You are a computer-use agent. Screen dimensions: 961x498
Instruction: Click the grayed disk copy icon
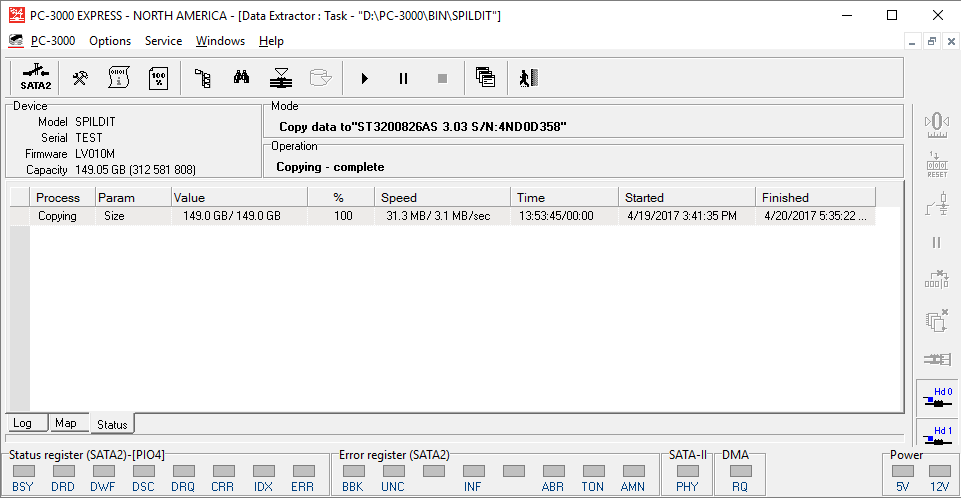click(320, 78)
